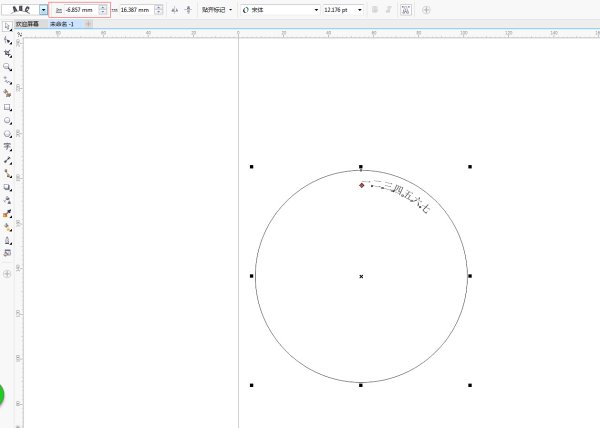
Task: Decrease the 16.387 mm offset with down arrow
Action: click(159, 12)
